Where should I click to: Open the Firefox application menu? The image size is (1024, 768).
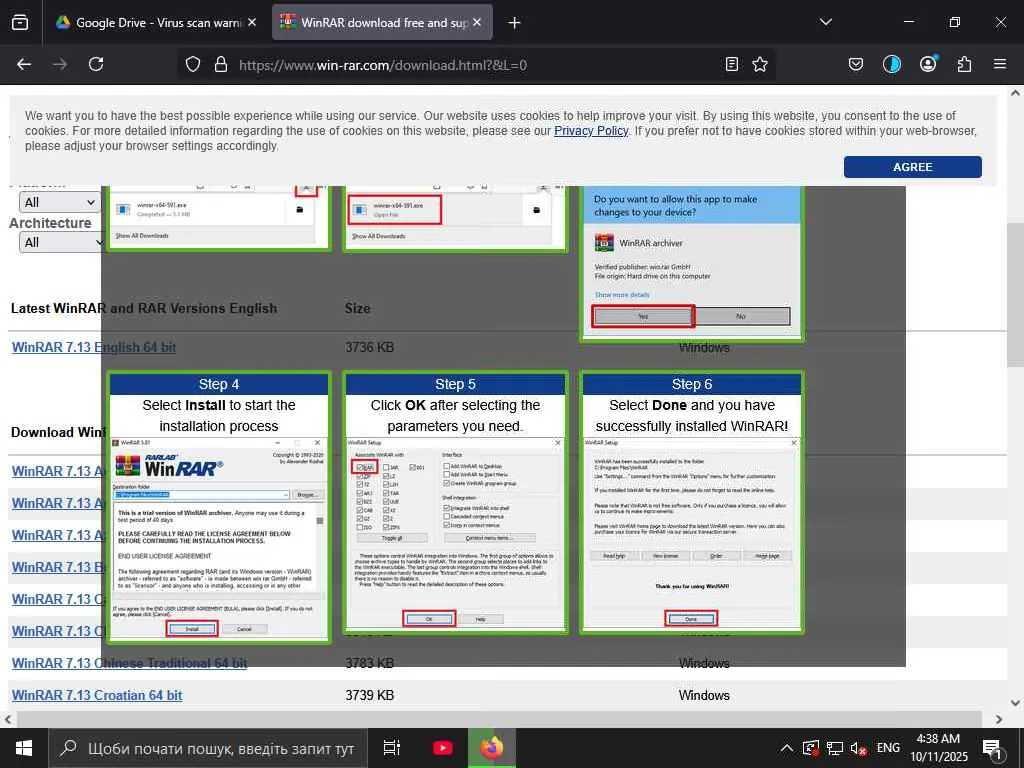(x=1000, y=64)
